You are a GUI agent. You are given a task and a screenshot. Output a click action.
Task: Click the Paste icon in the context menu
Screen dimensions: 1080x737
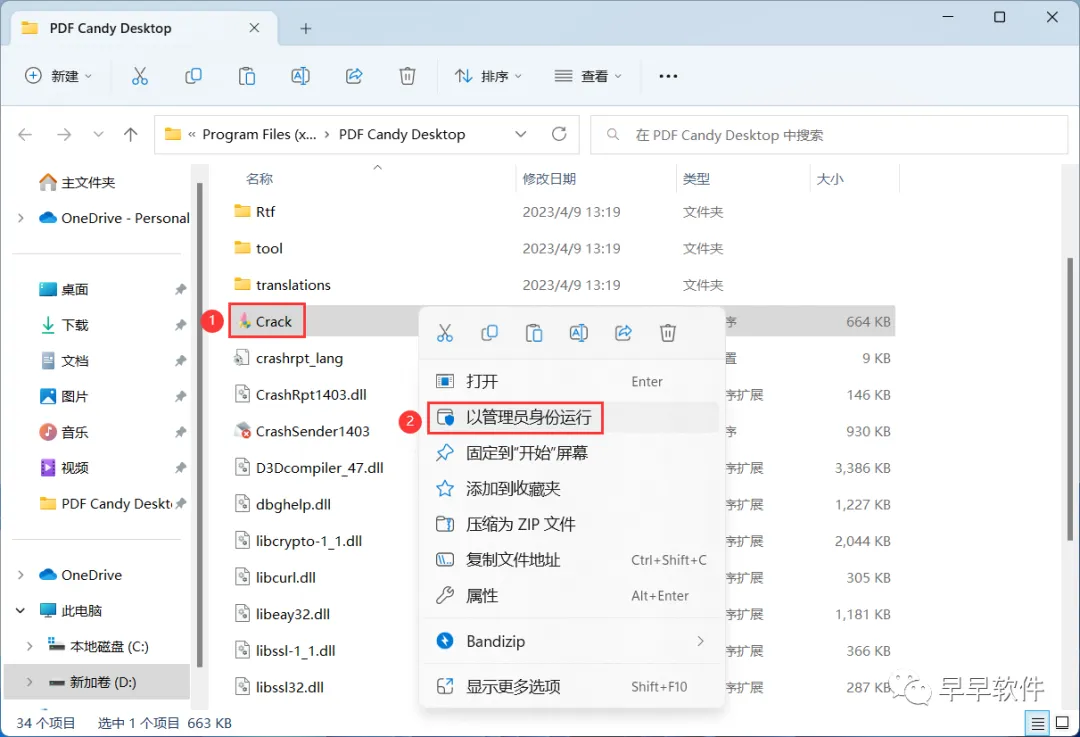coord(534,333)
